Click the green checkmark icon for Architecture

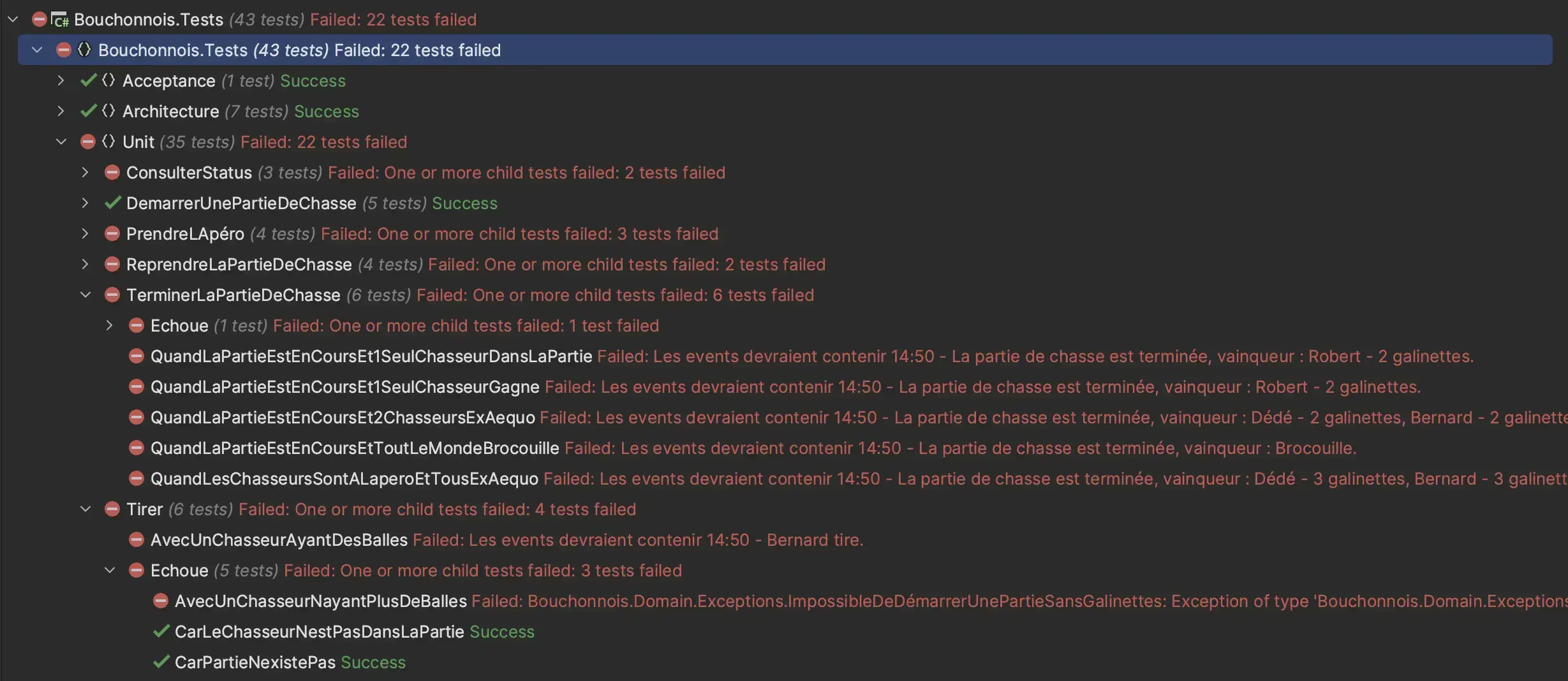[x=88, y=111]
